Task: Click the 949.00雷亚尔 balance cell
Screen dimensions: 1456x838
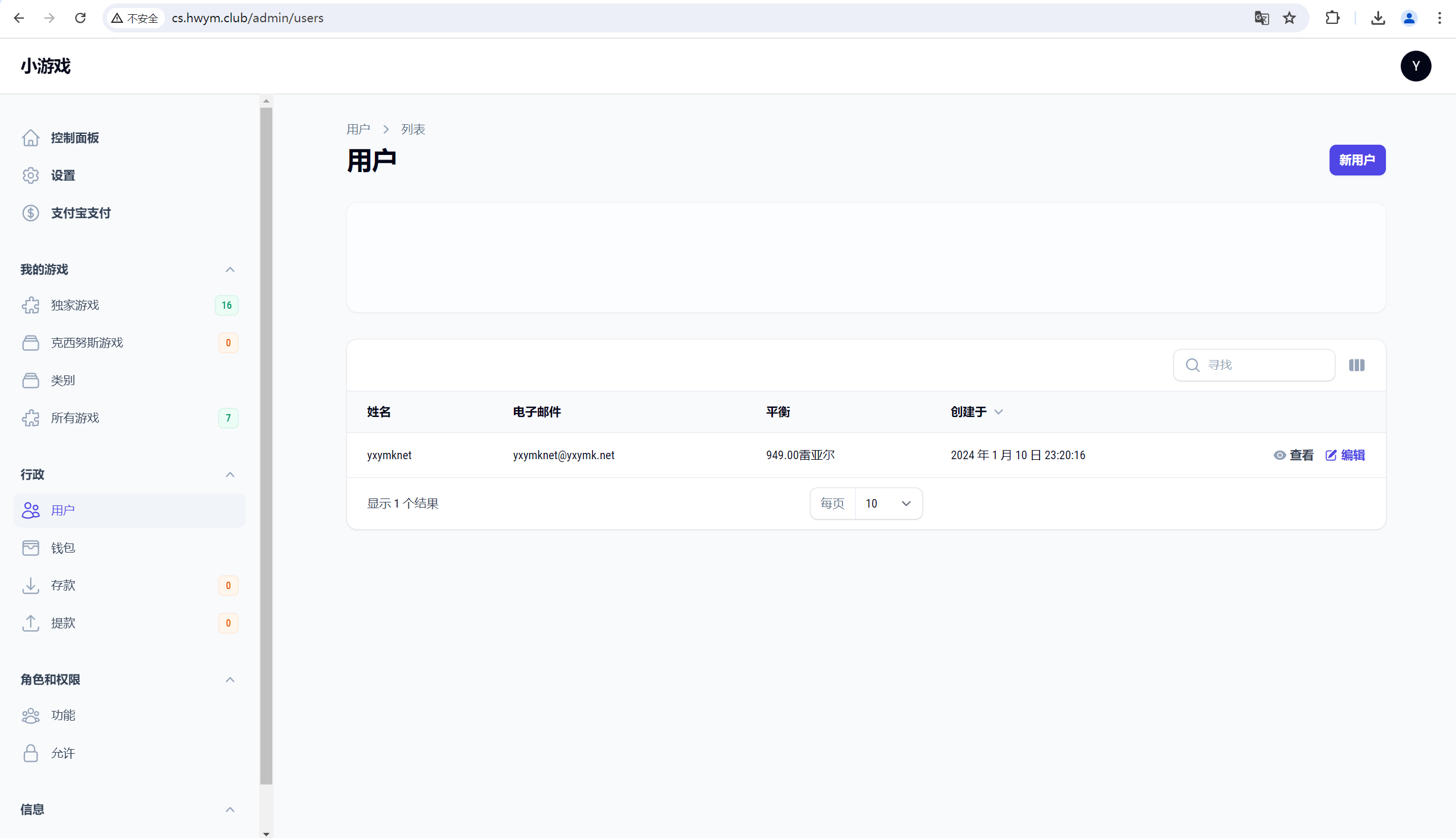Action: tap(800, 455)
